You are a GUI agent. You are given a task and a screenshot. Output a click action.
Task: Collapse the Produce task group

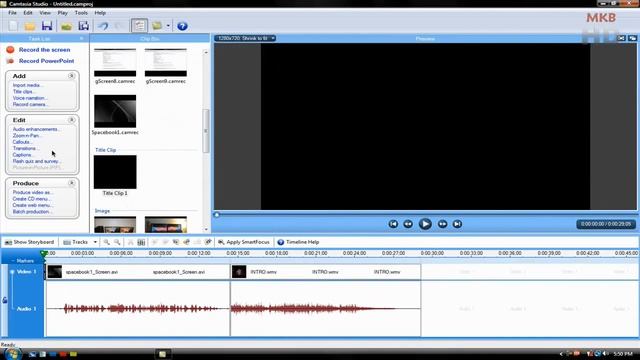coord(71,183)
